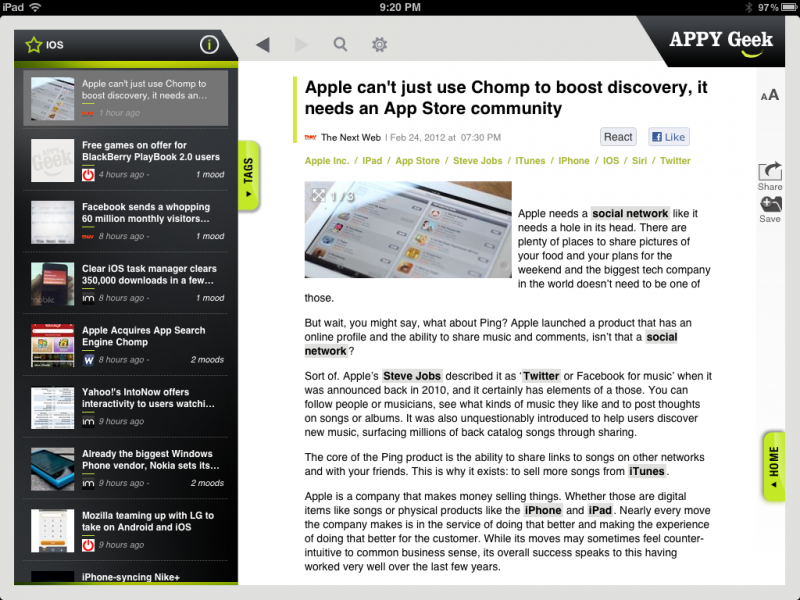
Task: Open the Steve Jobs tag link
Action: pos(478,161)
